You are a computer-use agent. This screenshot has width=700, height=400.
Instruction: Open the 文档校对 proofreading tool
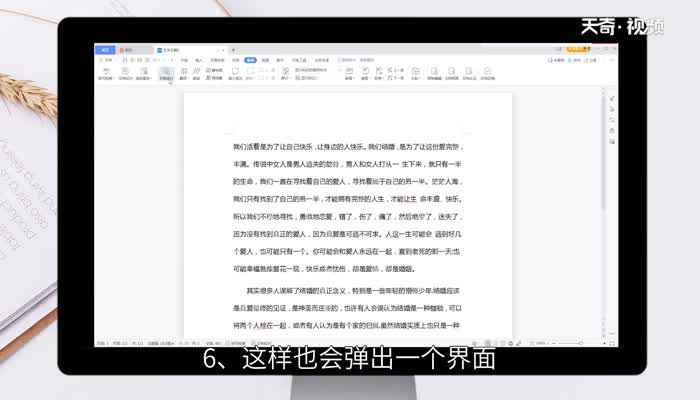(x=125, y=73)
